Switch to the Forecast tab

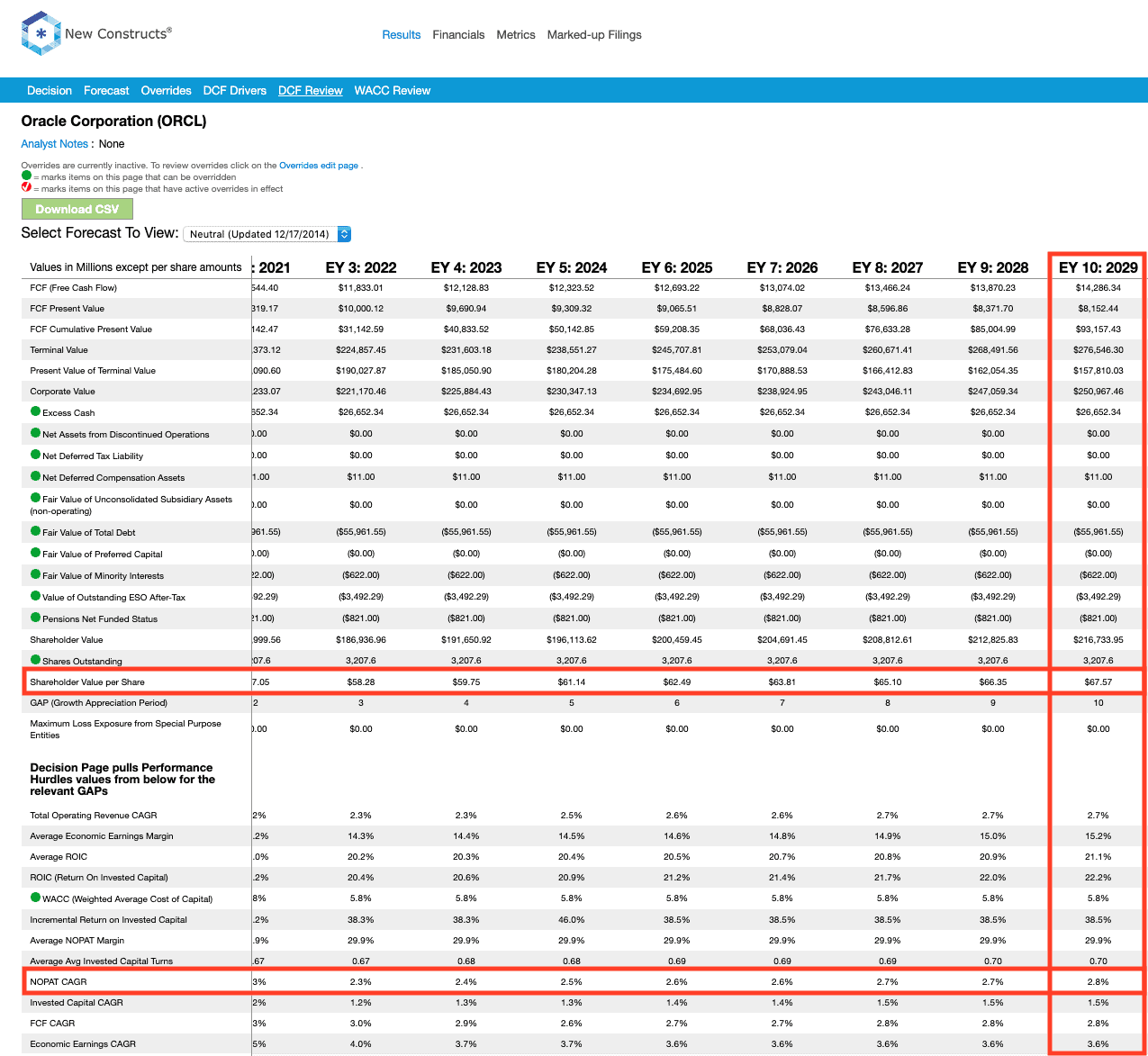[x=106, y=91]
